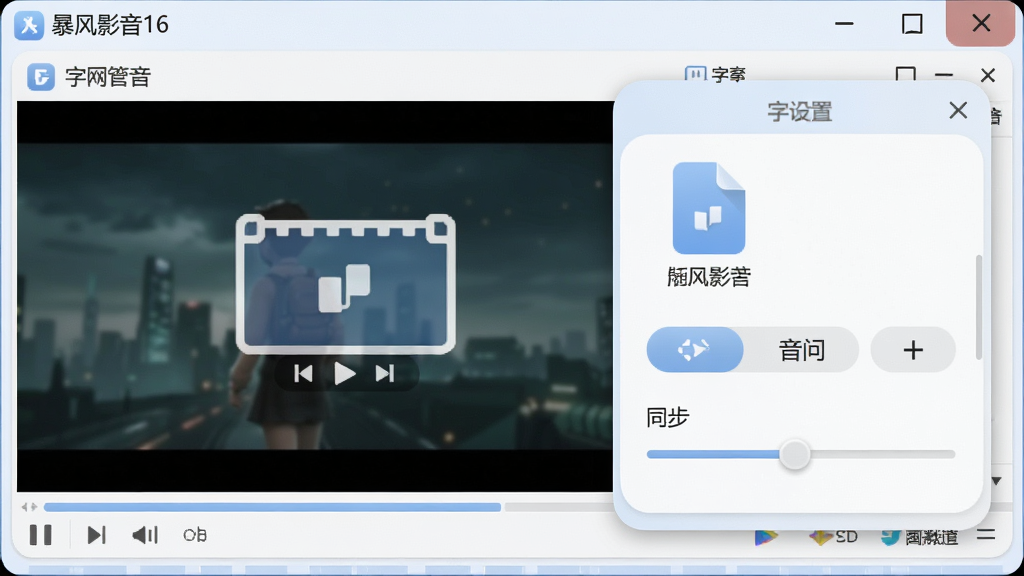Skip to next track in overlay
This screenshot has height=576, width=1024.
point(385,374)
